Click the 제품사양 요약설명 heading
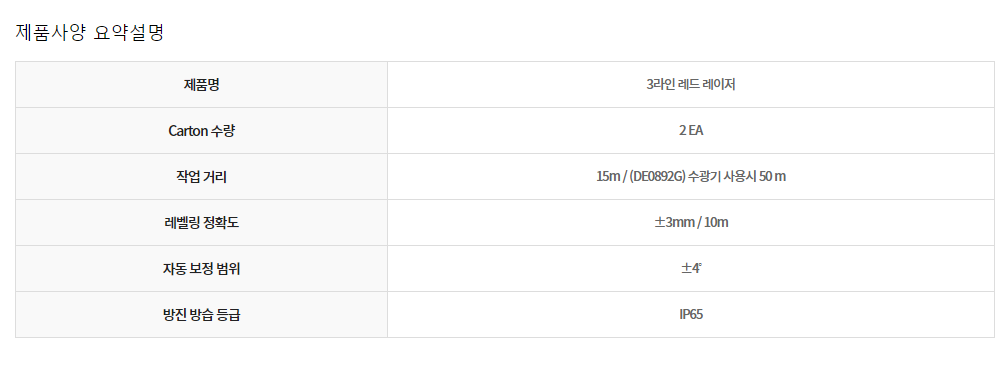 click(90, 32)
